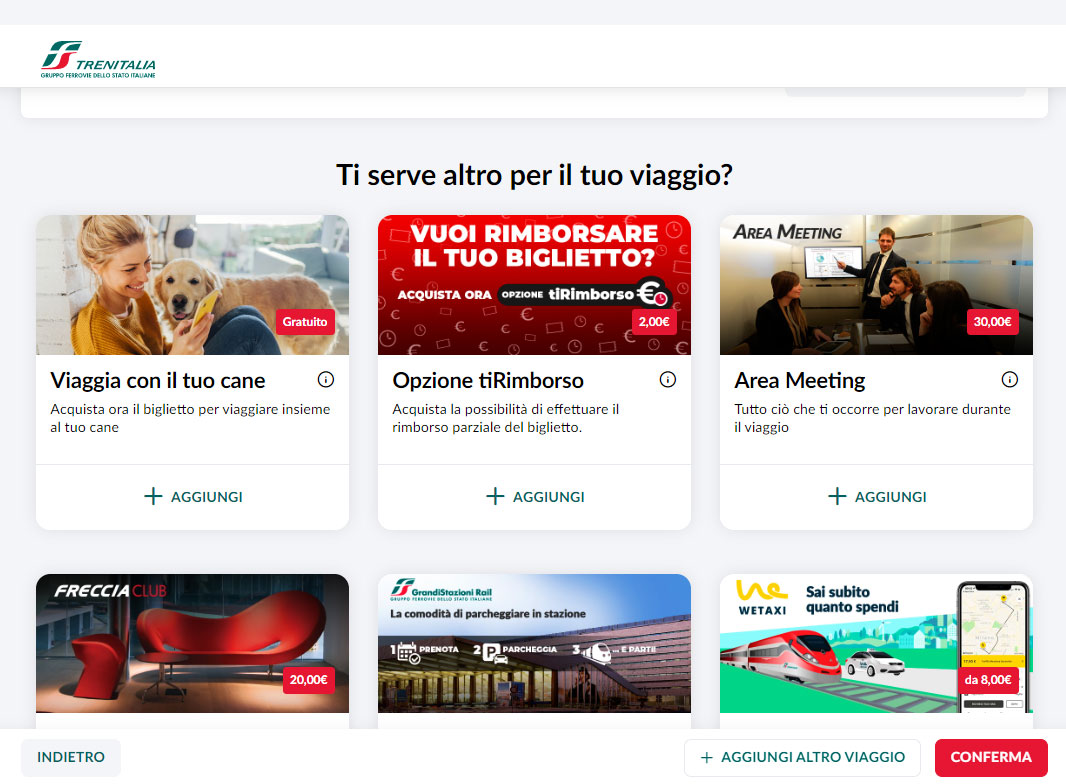The image size is (1066, 784).
Task: Click the 30,00€ price badge
Action: [993, 322]
